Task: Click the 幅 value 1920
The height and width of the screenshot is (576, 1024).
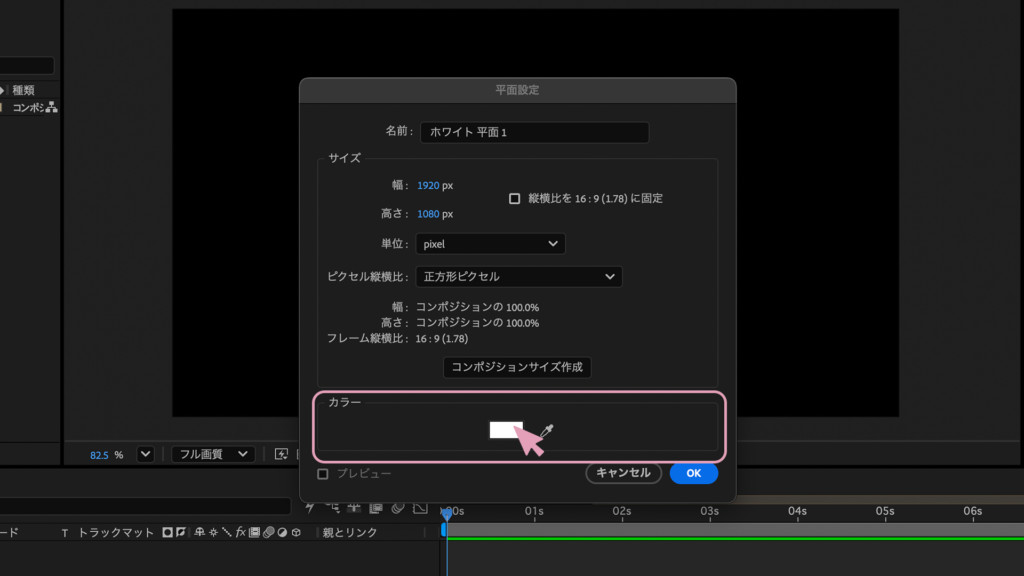Action: click(x=428, y=185)
